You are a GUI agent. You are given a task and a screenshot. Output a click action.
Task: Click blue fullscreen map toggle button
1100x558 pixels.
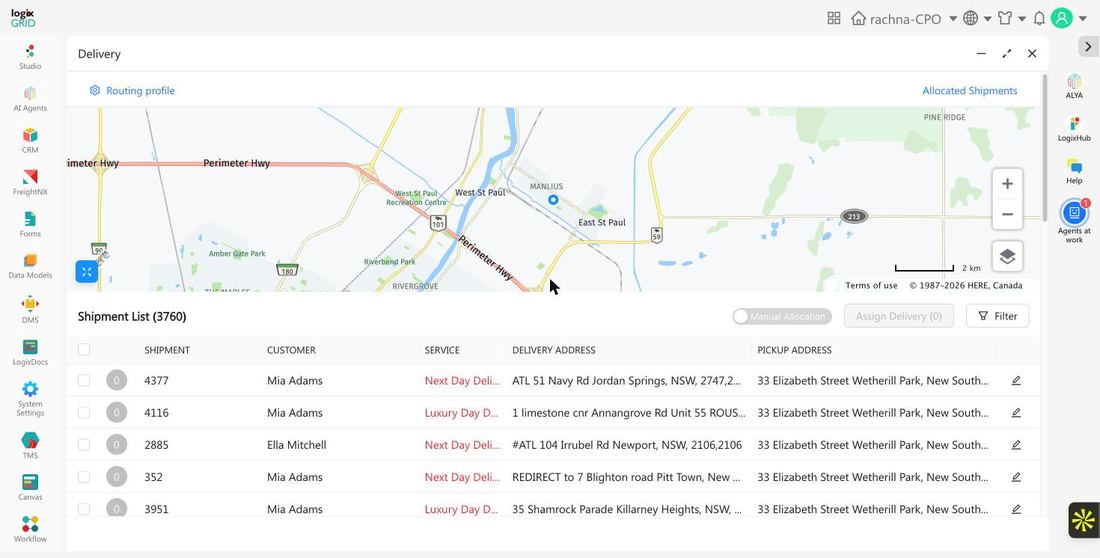(x=86, y=272)
